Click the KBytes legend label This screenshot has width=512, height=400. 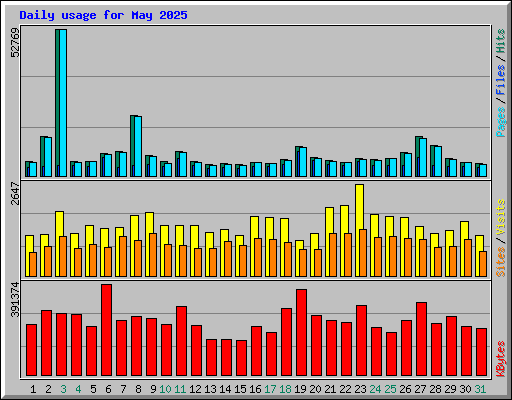pyautogui.click(x=501, y=359)
